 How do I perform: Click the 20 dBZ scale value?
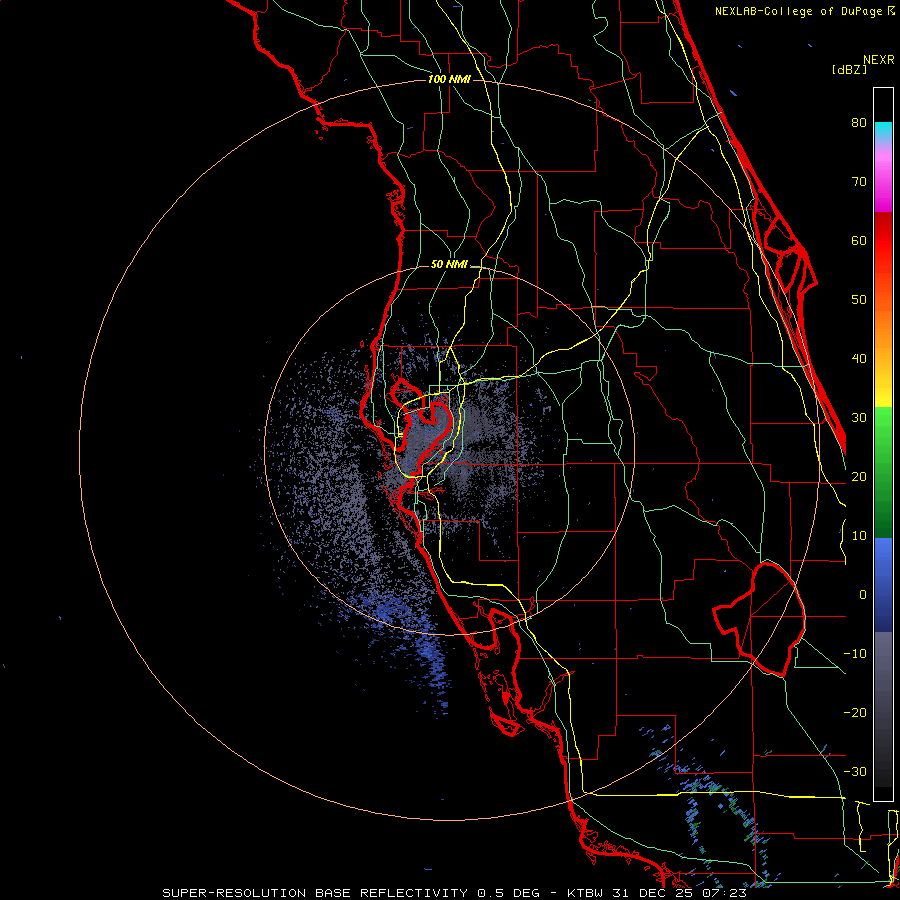[859, 476]
